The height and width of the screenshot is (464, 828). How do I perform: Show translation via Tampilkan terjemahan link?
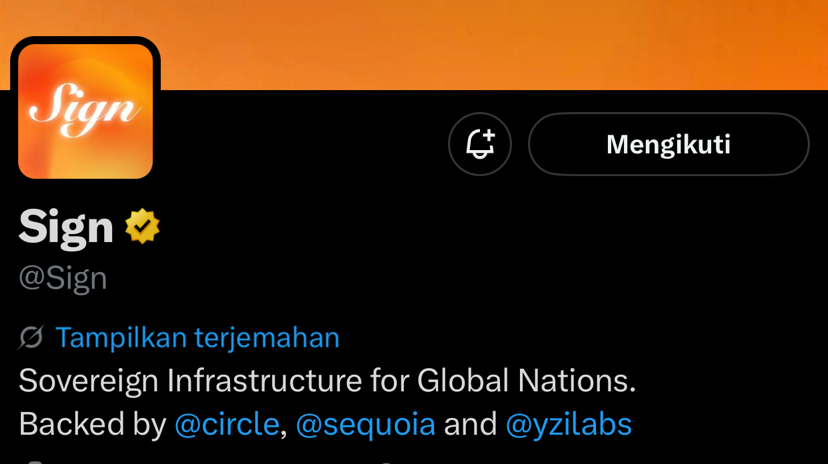[x=197, y=338]
